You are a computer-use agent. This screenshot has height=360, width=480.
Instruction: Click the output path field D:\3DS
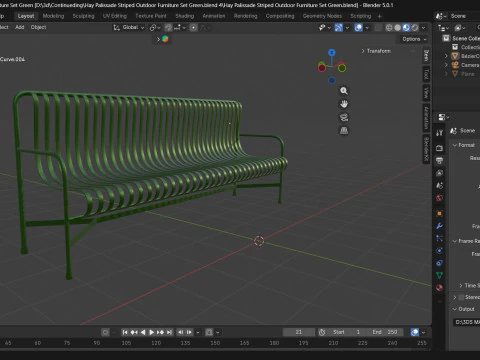pos(467,322)
